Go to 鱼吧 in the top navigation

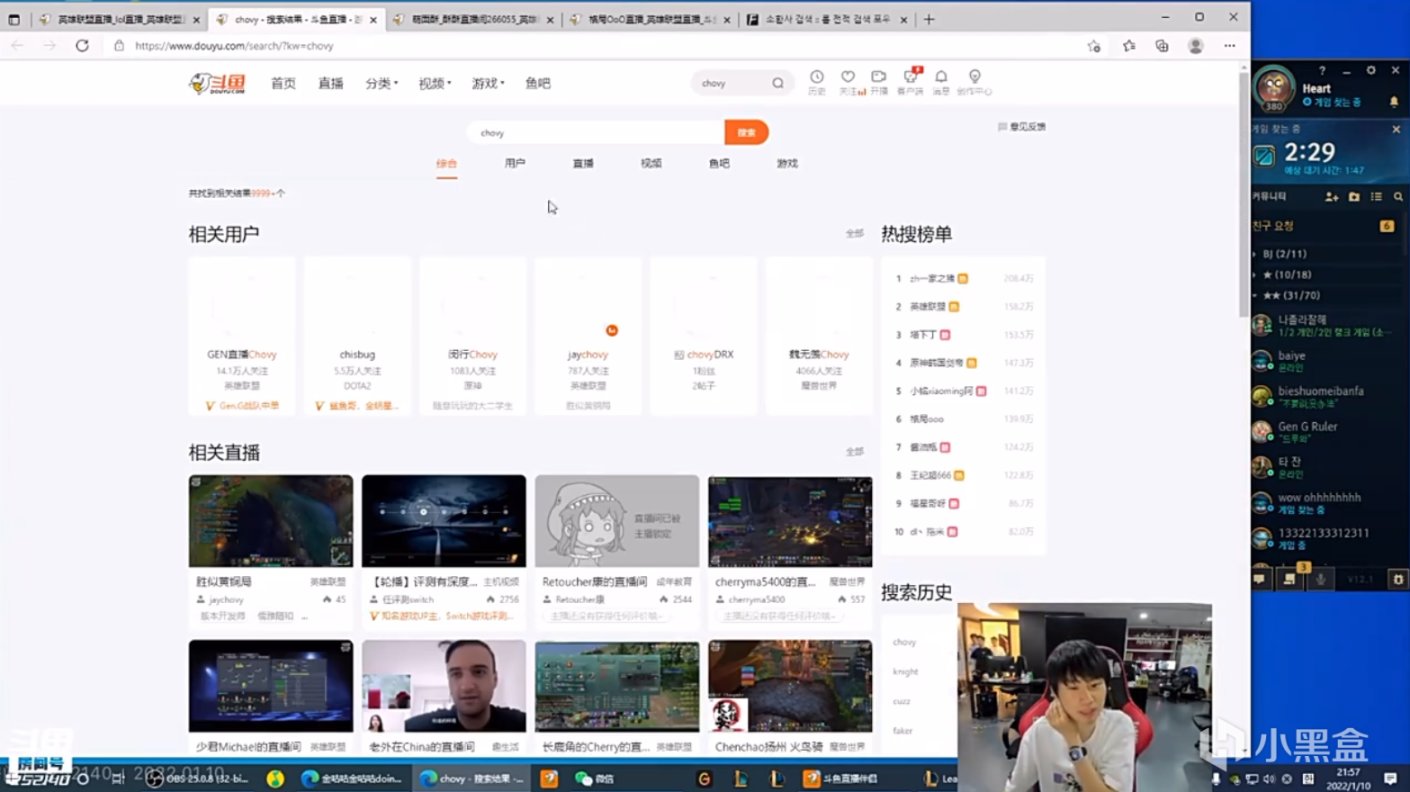pos(538,83)
